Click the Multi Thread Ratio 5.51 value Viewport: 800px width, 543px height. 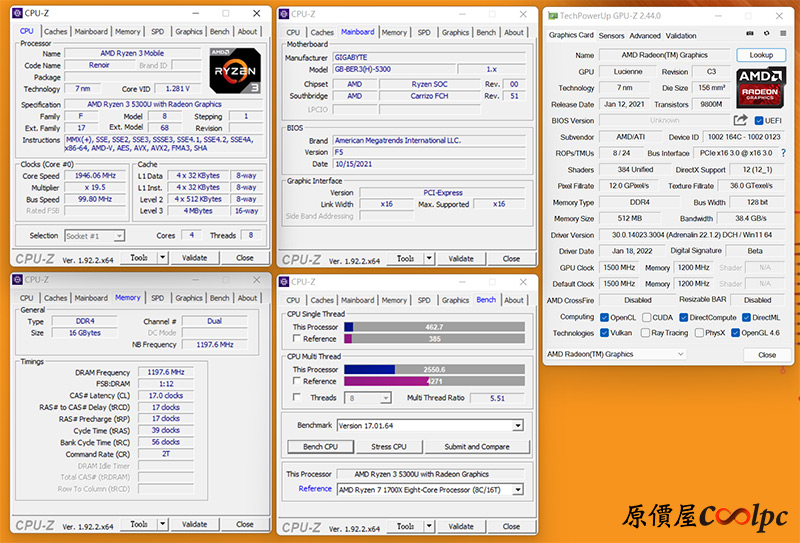tap(497, 398)
